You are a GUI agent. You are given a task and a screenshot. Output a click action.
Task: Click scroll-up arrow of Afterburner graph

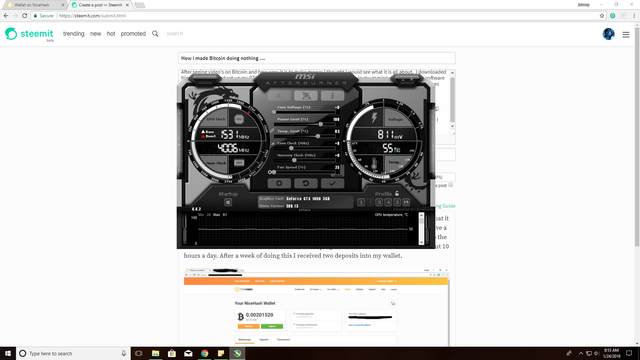421,215
